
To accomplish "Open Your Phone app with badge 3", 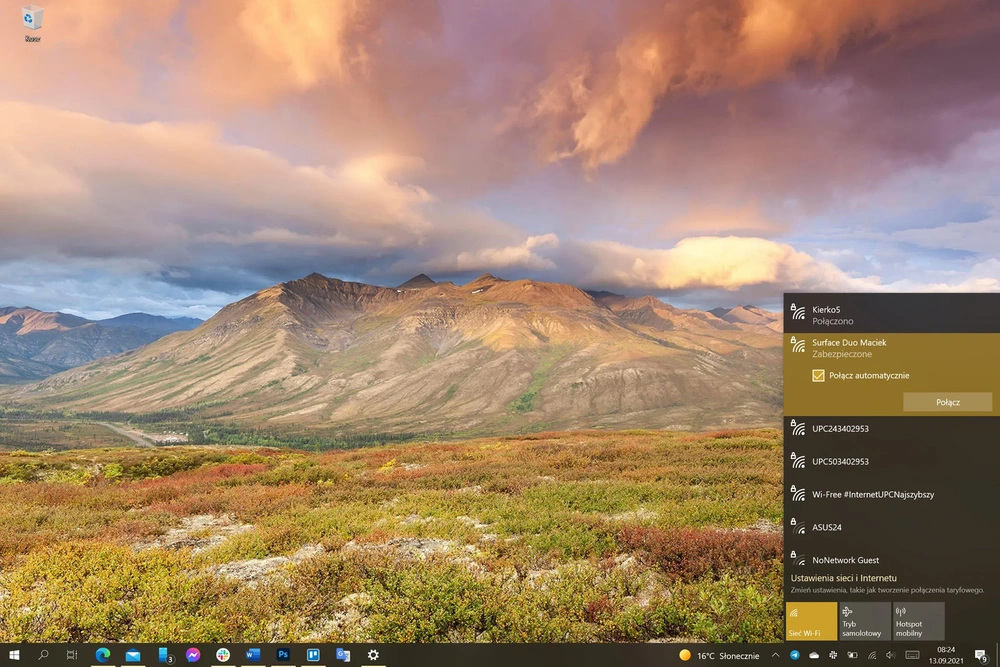I will pyautogui.click(x=164, y=655).
